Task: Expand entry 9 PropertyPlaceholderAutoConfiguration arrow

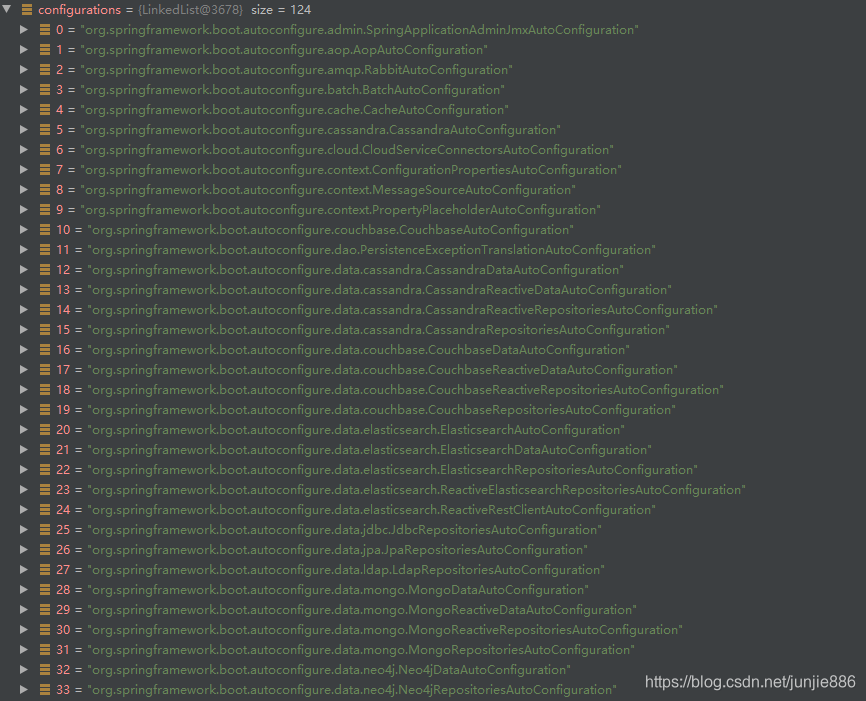Action: pos(24,210)
